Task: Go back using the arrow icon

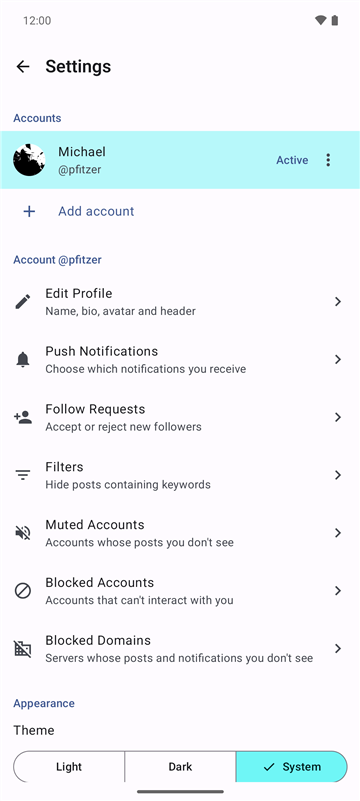Action: pos(23,66)
